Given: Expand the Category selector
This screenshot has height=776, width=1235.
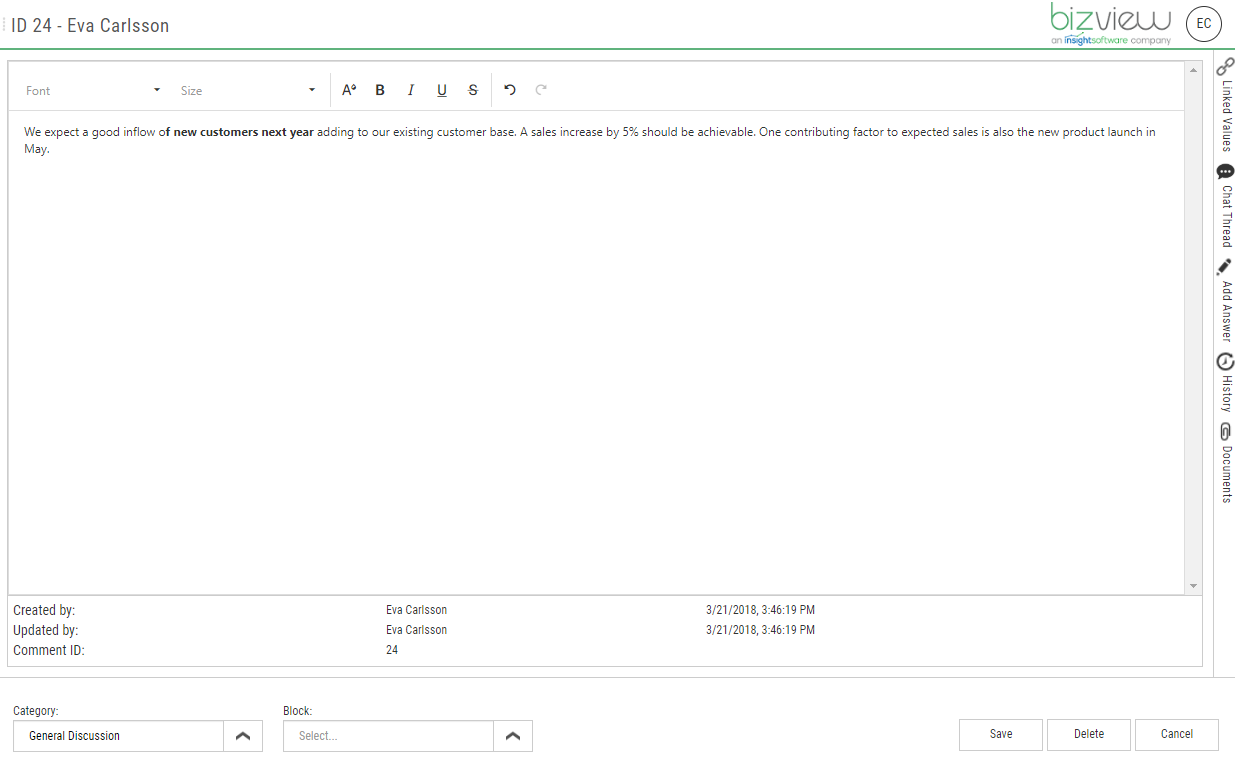Looking at the screenshot, I should (243, 735).
